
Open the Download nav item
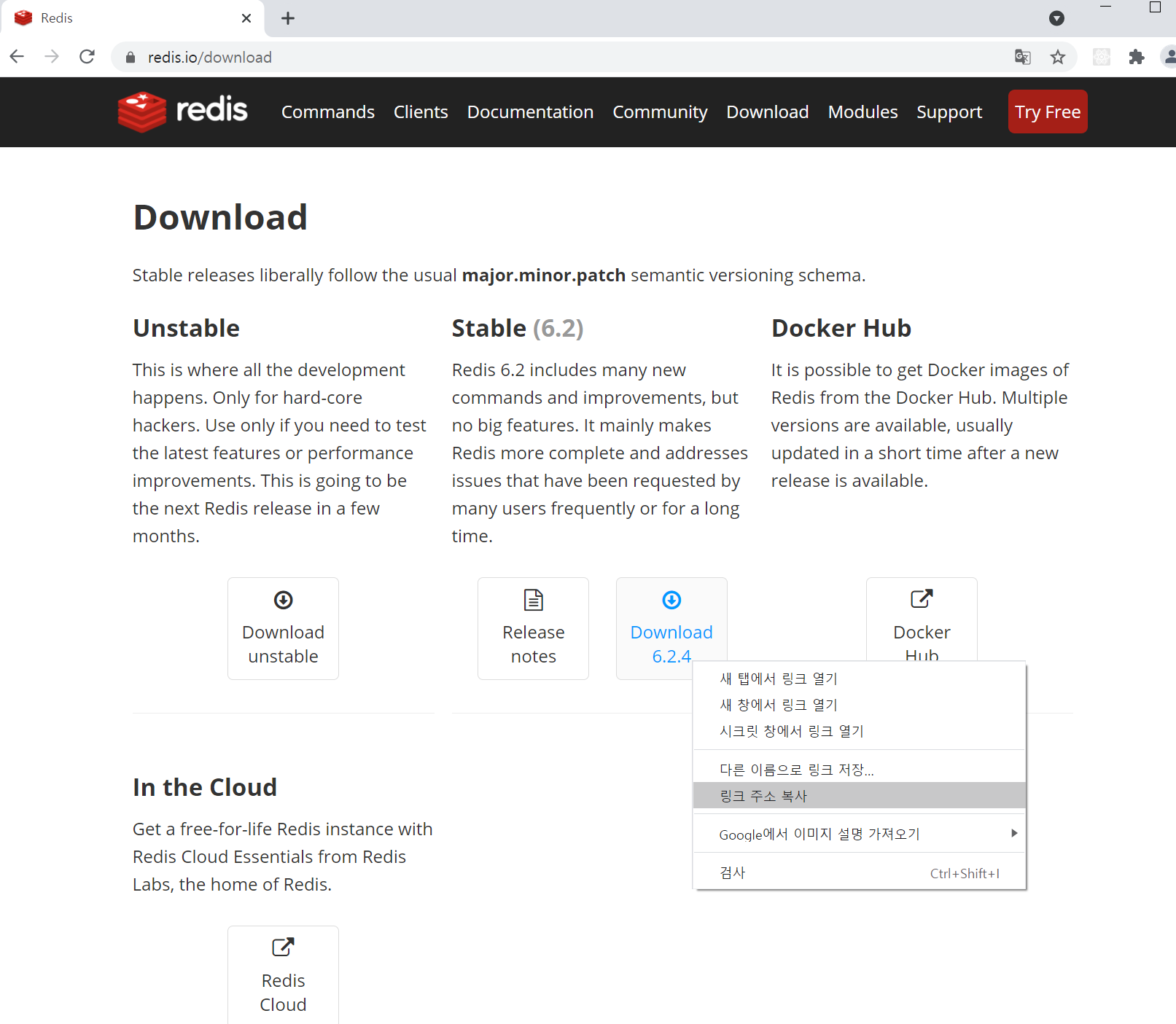768,112
